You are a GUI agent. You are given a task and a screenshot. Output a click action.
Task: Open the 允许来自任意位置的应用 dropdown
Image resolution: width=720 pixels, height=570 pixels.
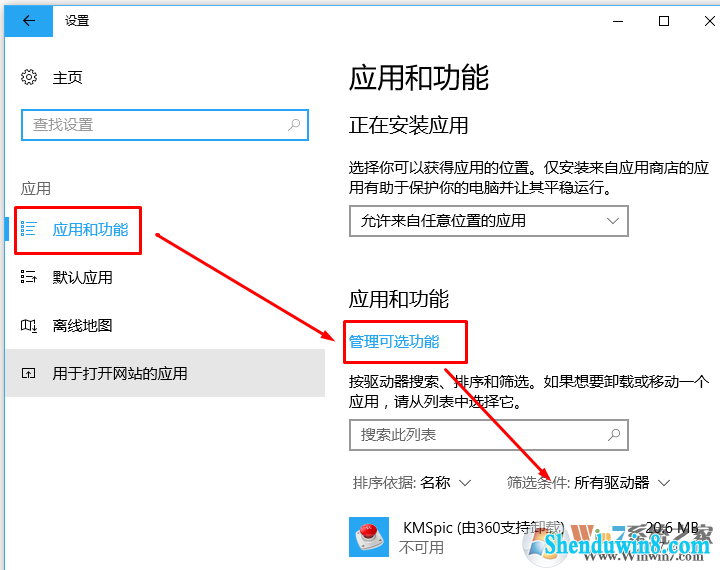pos(489,221)
